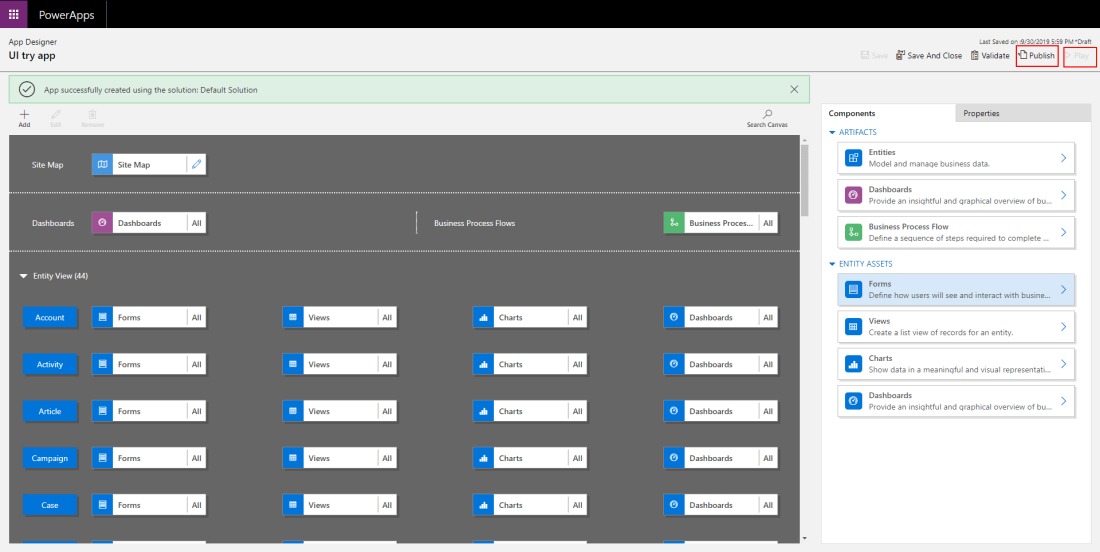The height and width of the screenshot is (552, 1100).
Task: Dismiss the success notification banner
Action: click(794, 89)
